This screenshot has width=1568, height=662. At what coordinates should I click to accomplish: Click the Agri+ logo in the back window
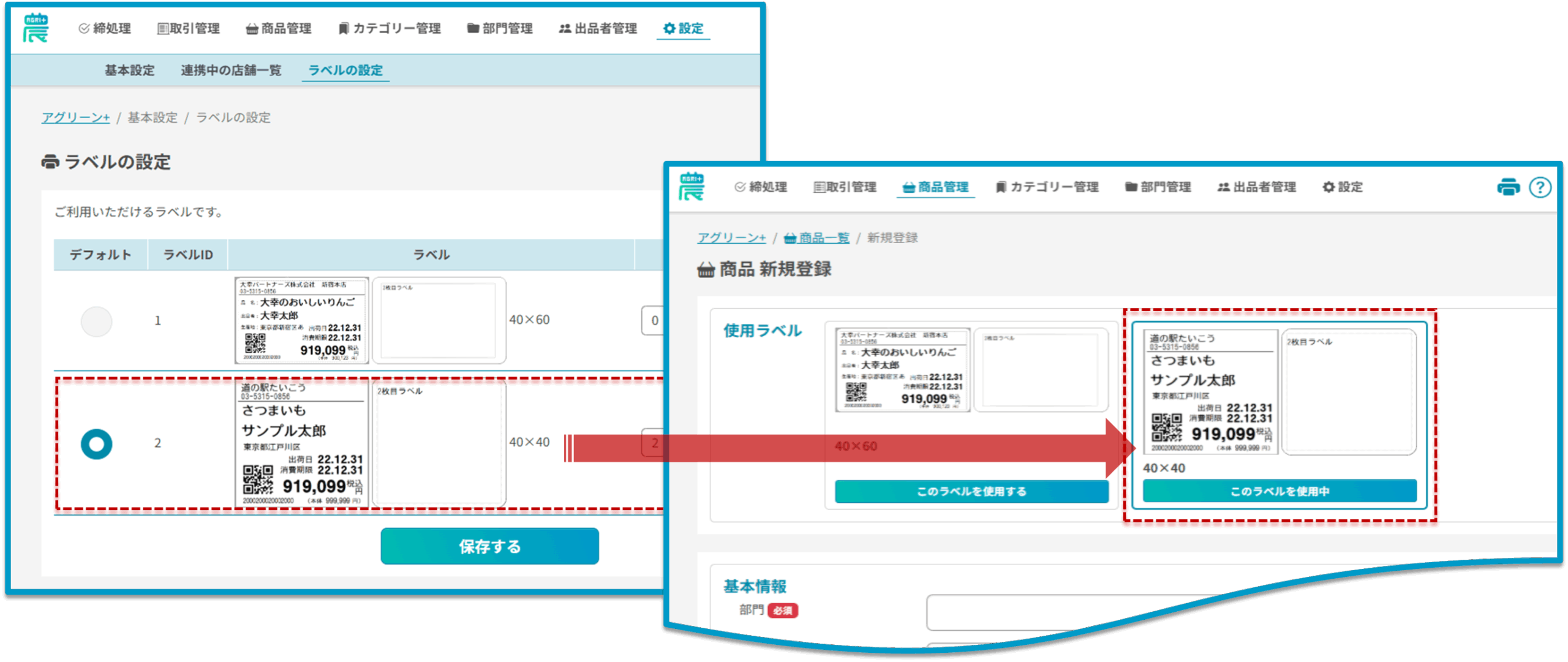pyautogui.click(x=36, y=28)
